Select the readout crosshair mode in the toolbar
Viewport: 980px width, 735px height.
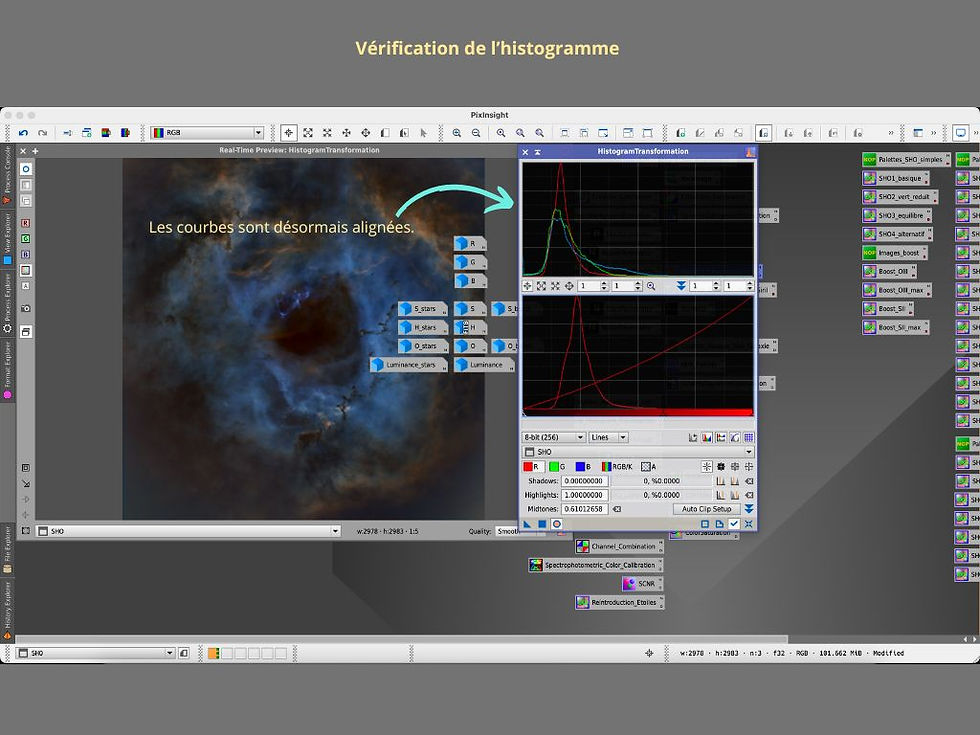pyautogui.click(x=288, y=132)
